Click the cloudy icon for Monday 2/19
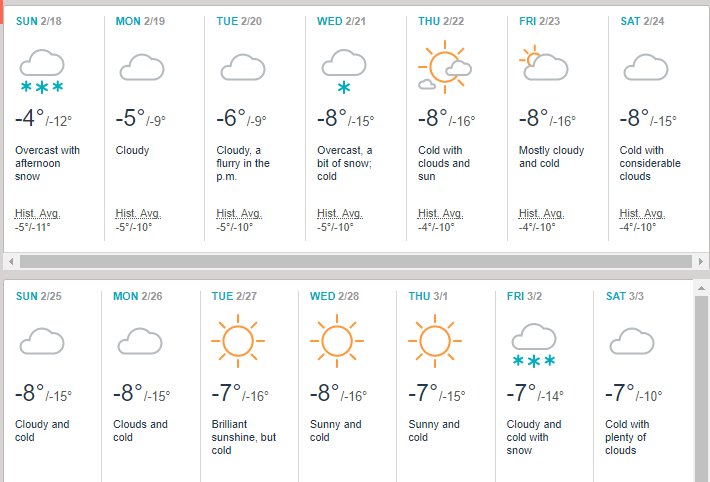710x482 pixels. 141,68
